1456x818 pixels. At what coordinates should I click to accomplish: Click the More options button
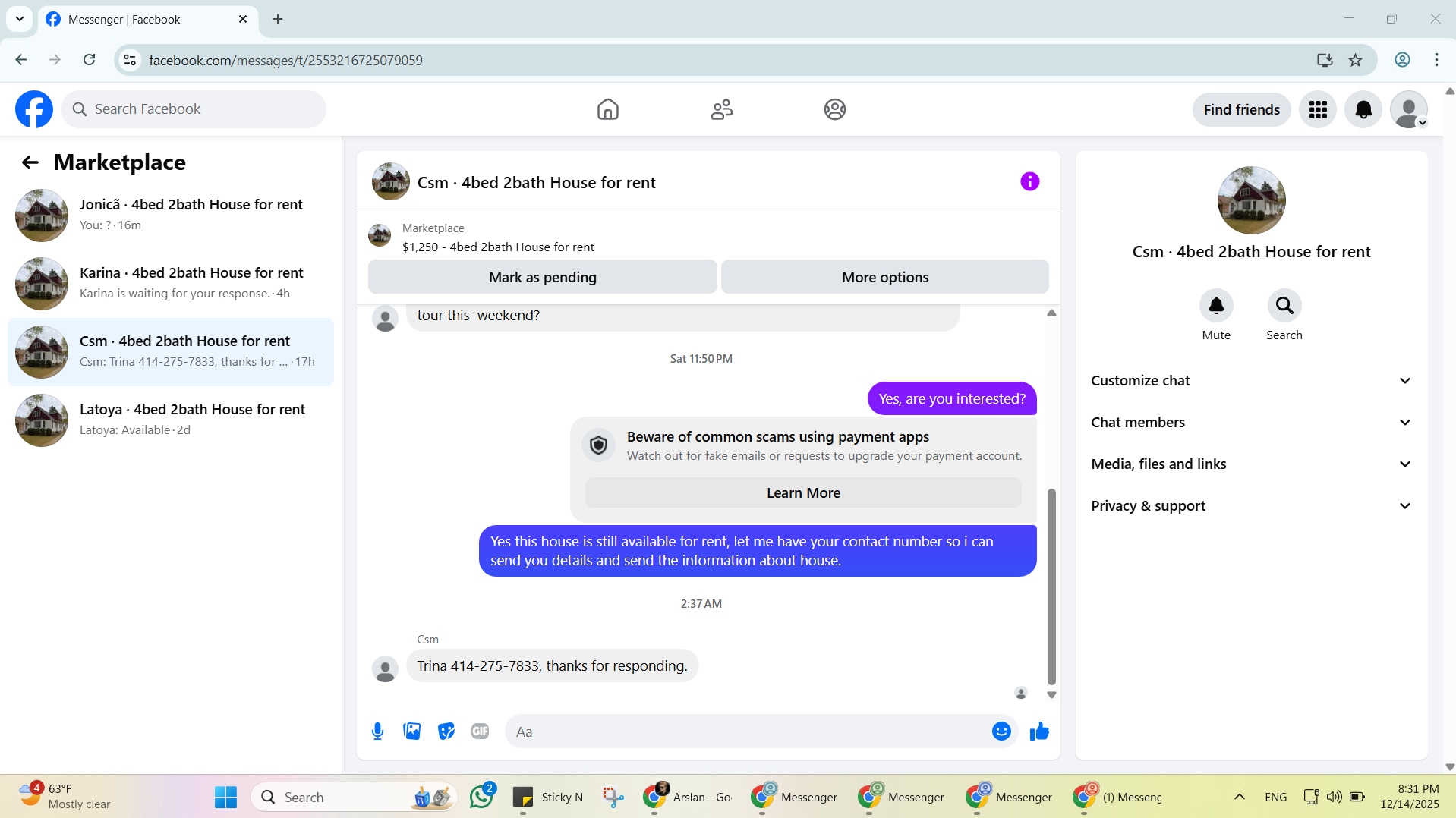click(x=884, y=277)
